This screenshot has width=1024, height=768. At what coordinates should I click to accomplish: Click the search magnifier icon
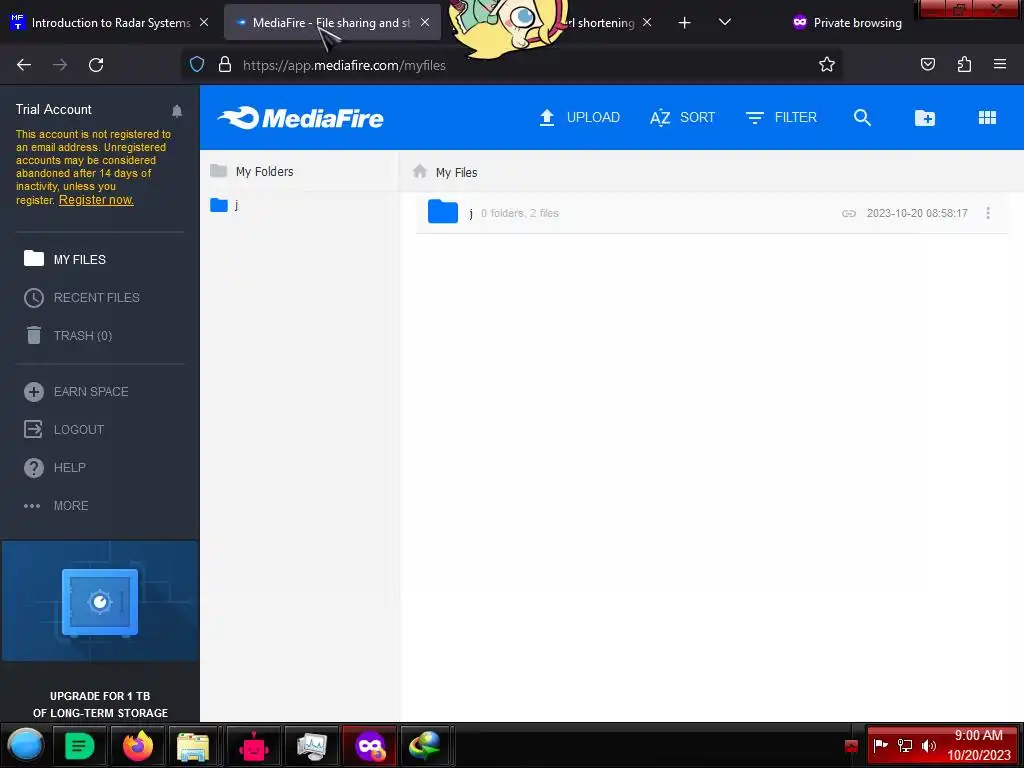[x=862, y=118]
